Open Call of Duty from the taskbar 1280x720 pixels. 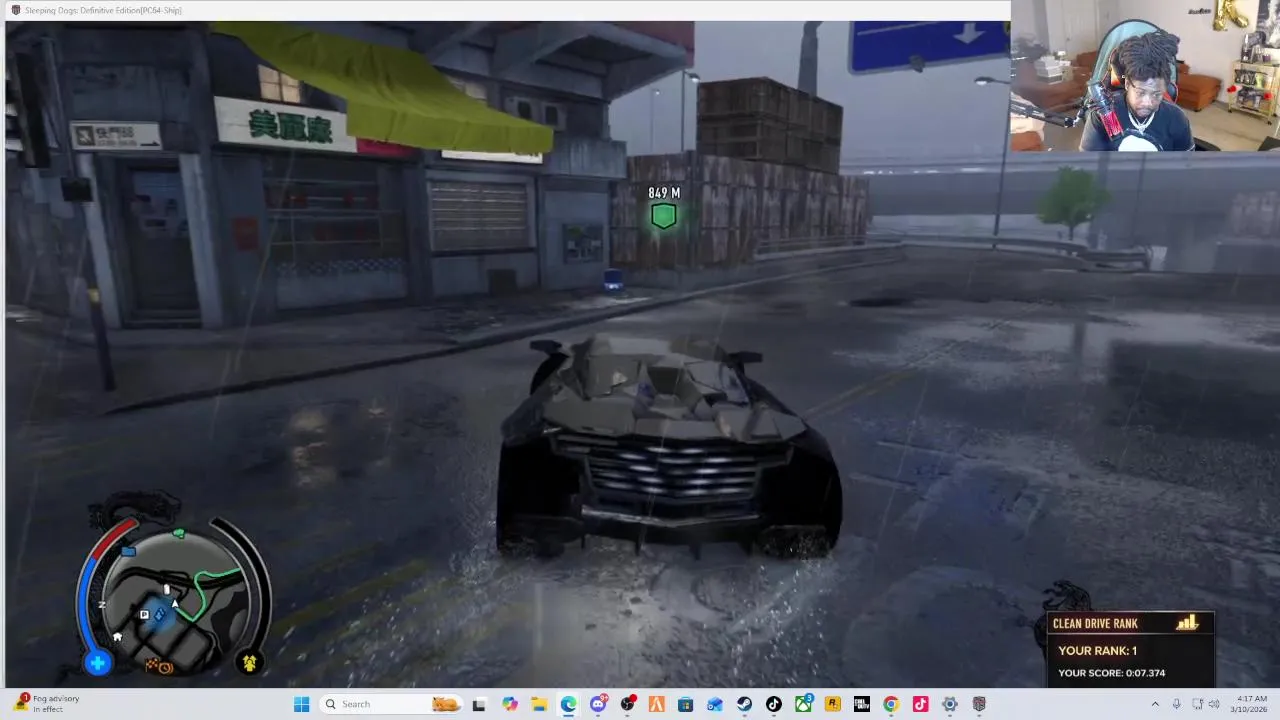[861, 704]
